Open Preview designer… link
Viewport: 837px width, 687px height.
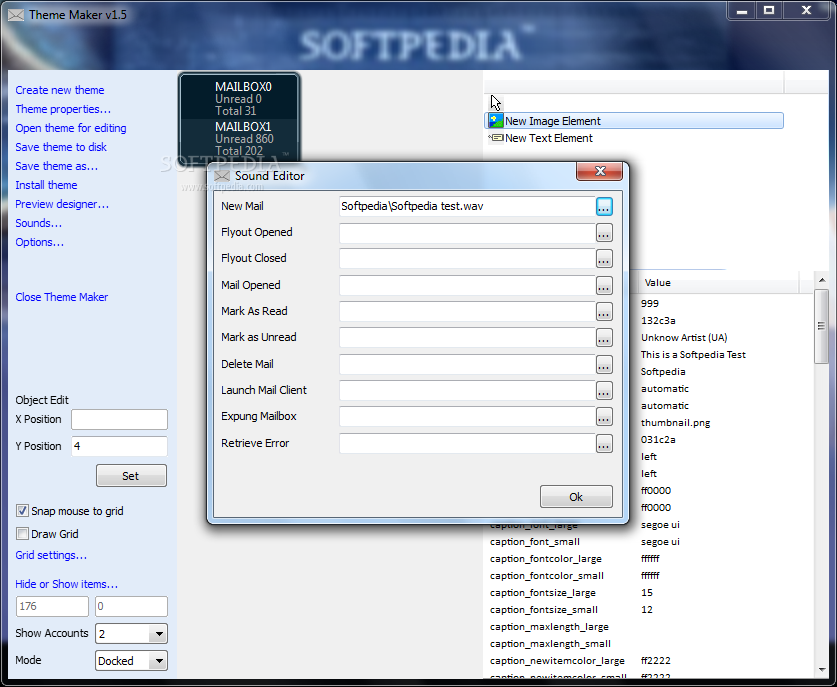tap(62, 204)
